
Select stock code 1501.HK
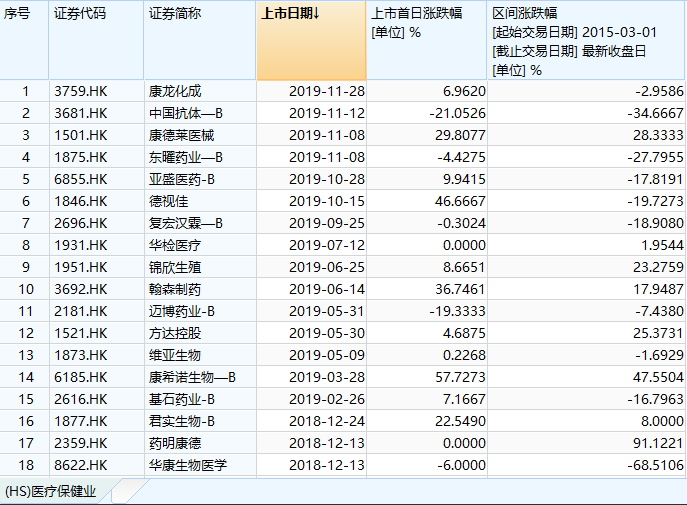(x=81, y=135)
